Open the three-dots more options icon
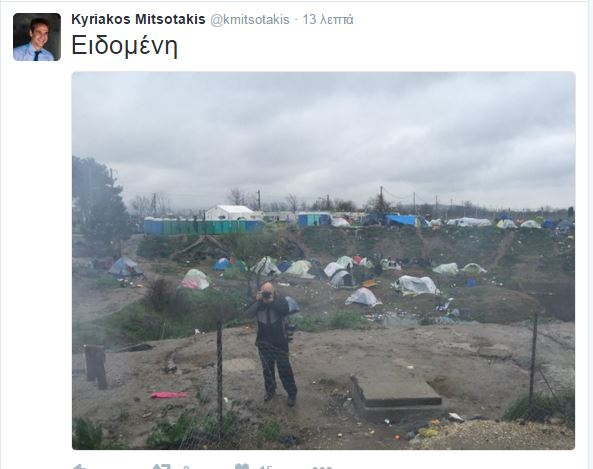The image size is (593, 469). tap(322, 468)
